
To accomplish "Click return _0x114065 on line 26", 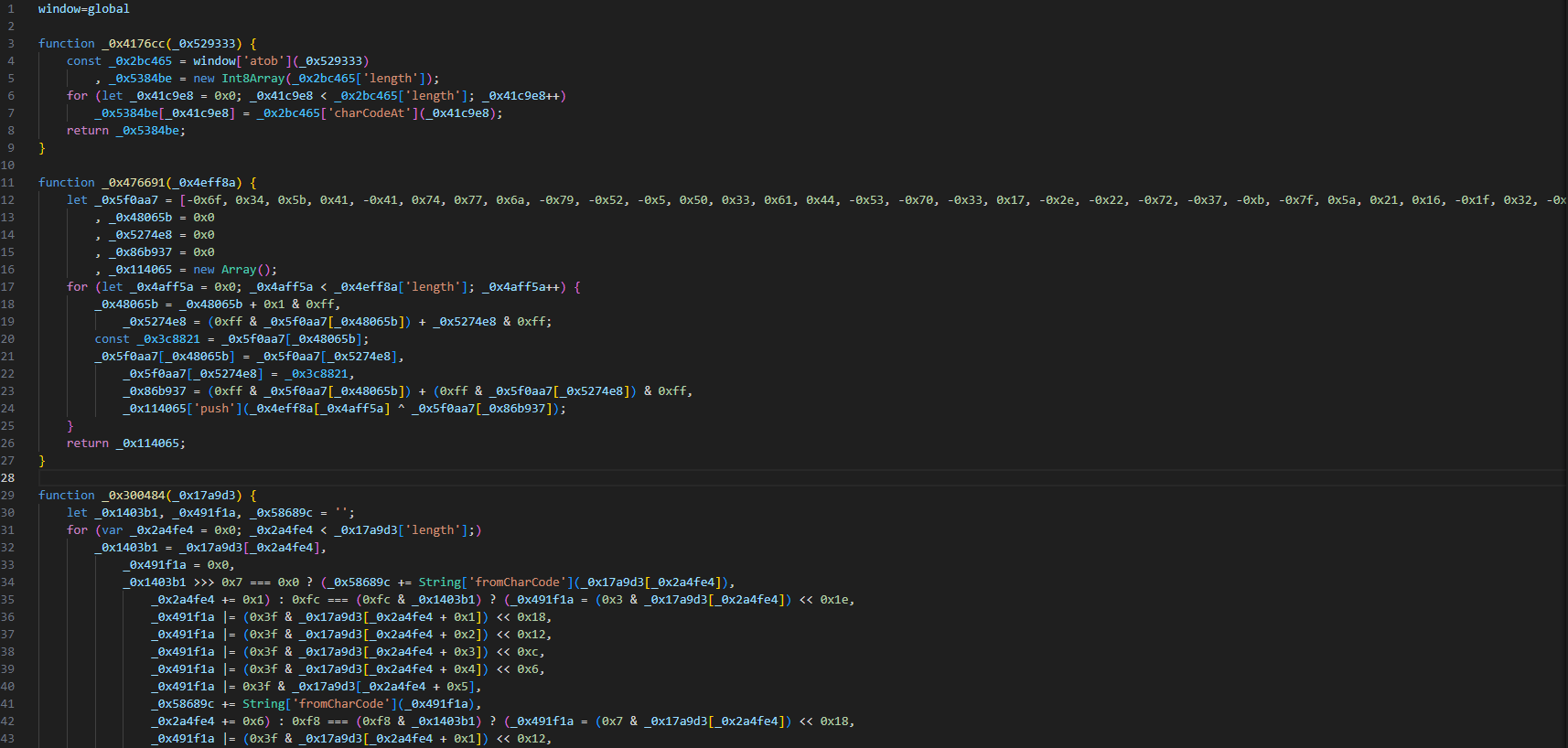I will (x=125, y=443).
